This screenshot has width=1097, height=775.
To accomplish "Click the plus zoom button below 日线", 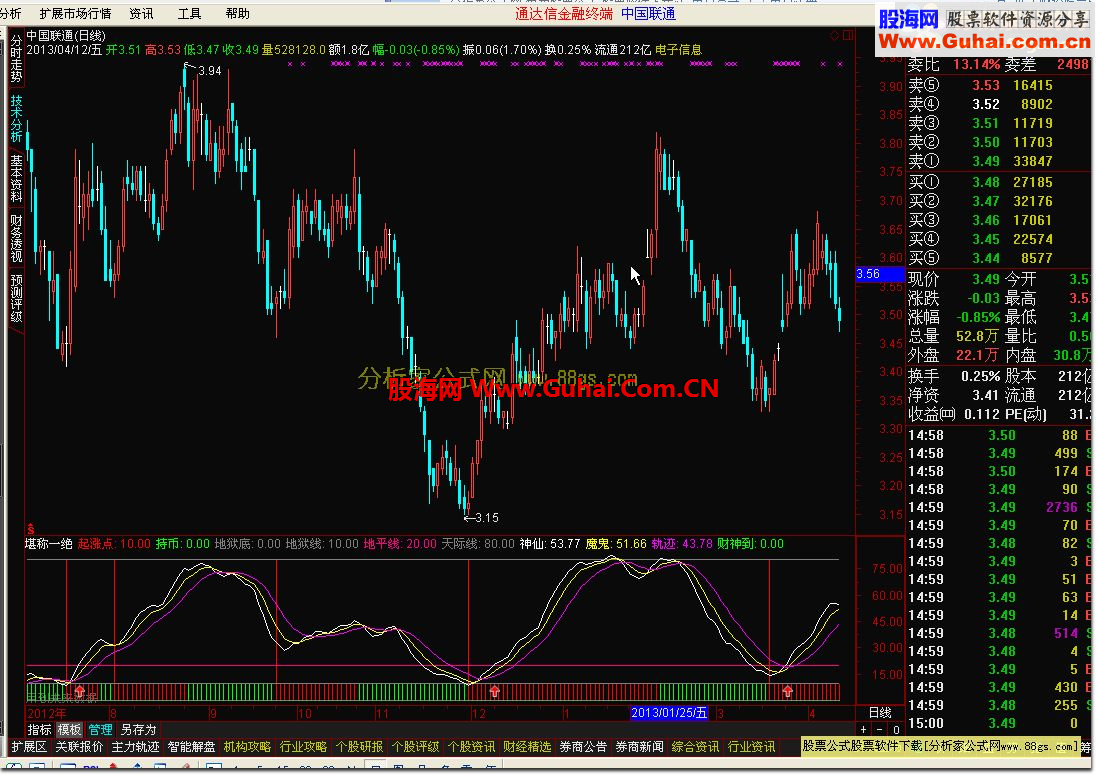I will [863, 730].
